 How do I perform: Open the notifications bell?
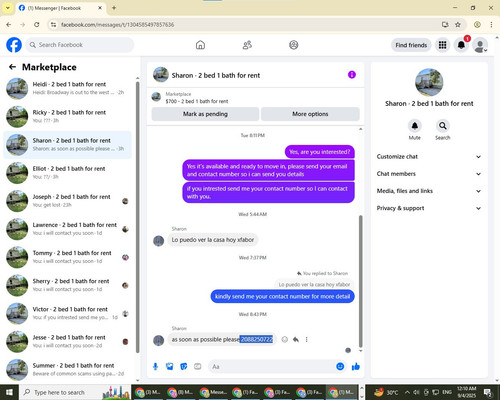461,45
